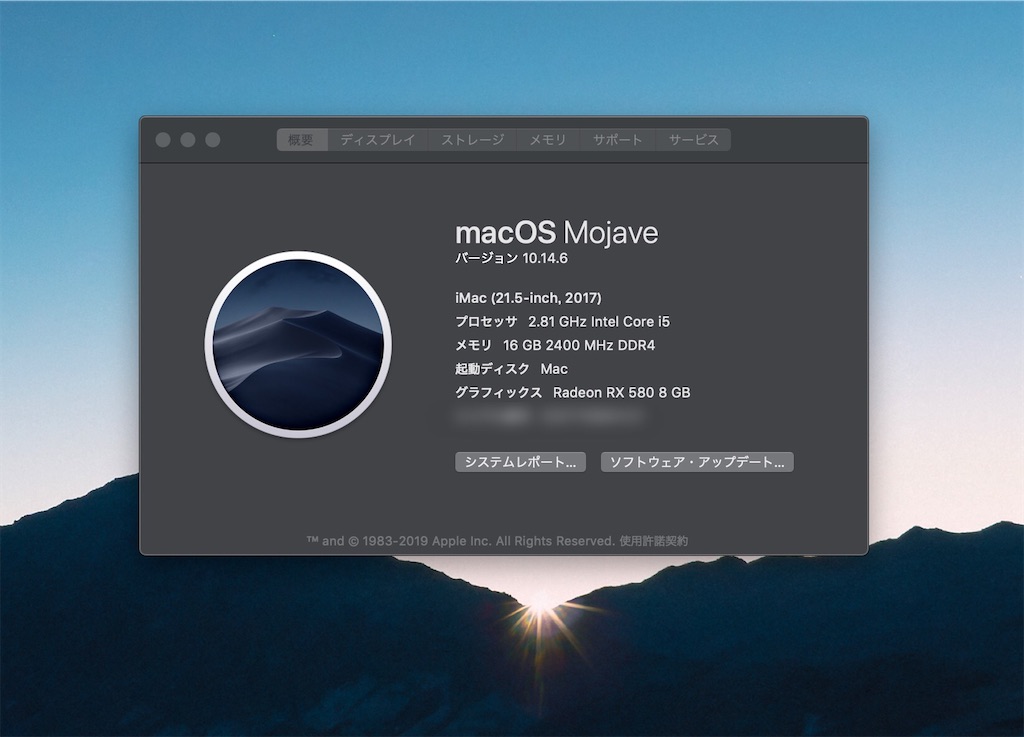Close the About This Mac window
Viewport: 1024px width, 737px height.
[163, 140]
